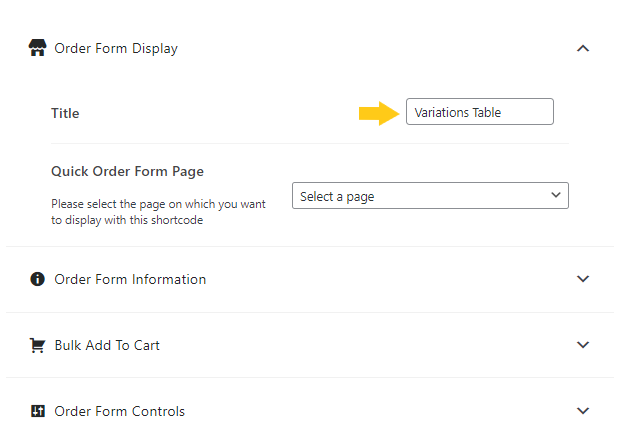Click the storefront icon beside Order Form Display
The image size is (623, 441).
(x=37, y=48)
